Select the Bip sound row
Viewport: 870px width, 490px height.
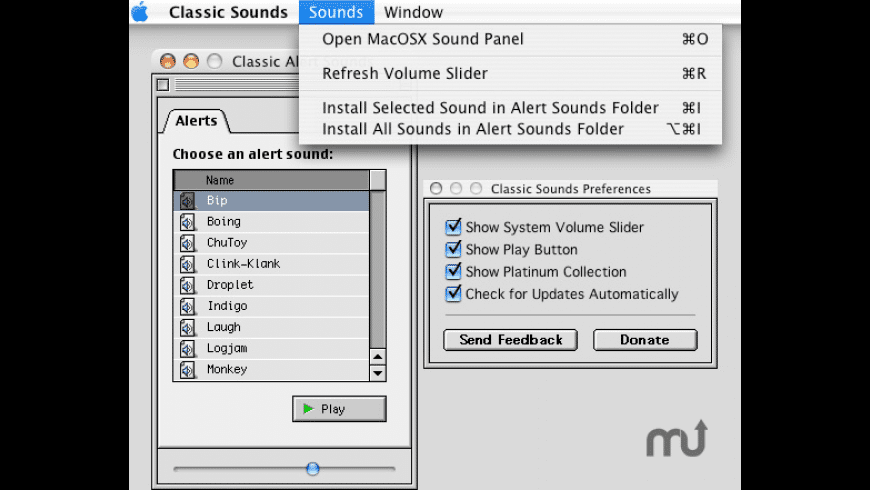[271, 201]
